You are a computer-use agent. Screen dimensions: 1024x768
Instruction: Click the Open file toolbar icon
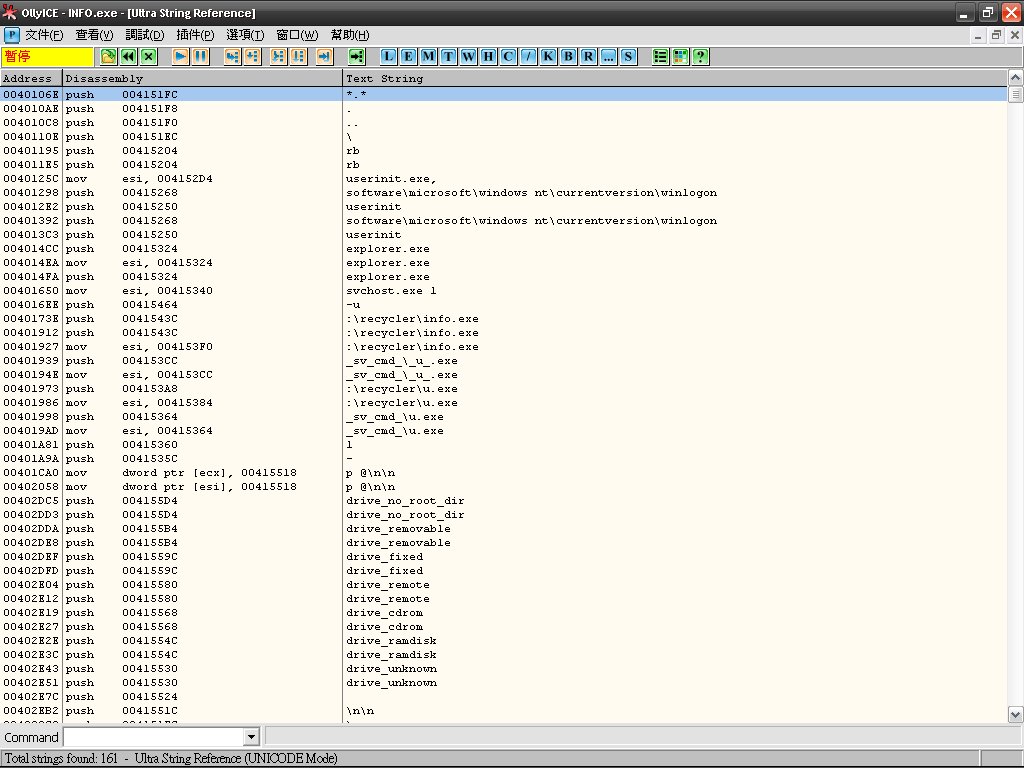(x=108, y=57)
